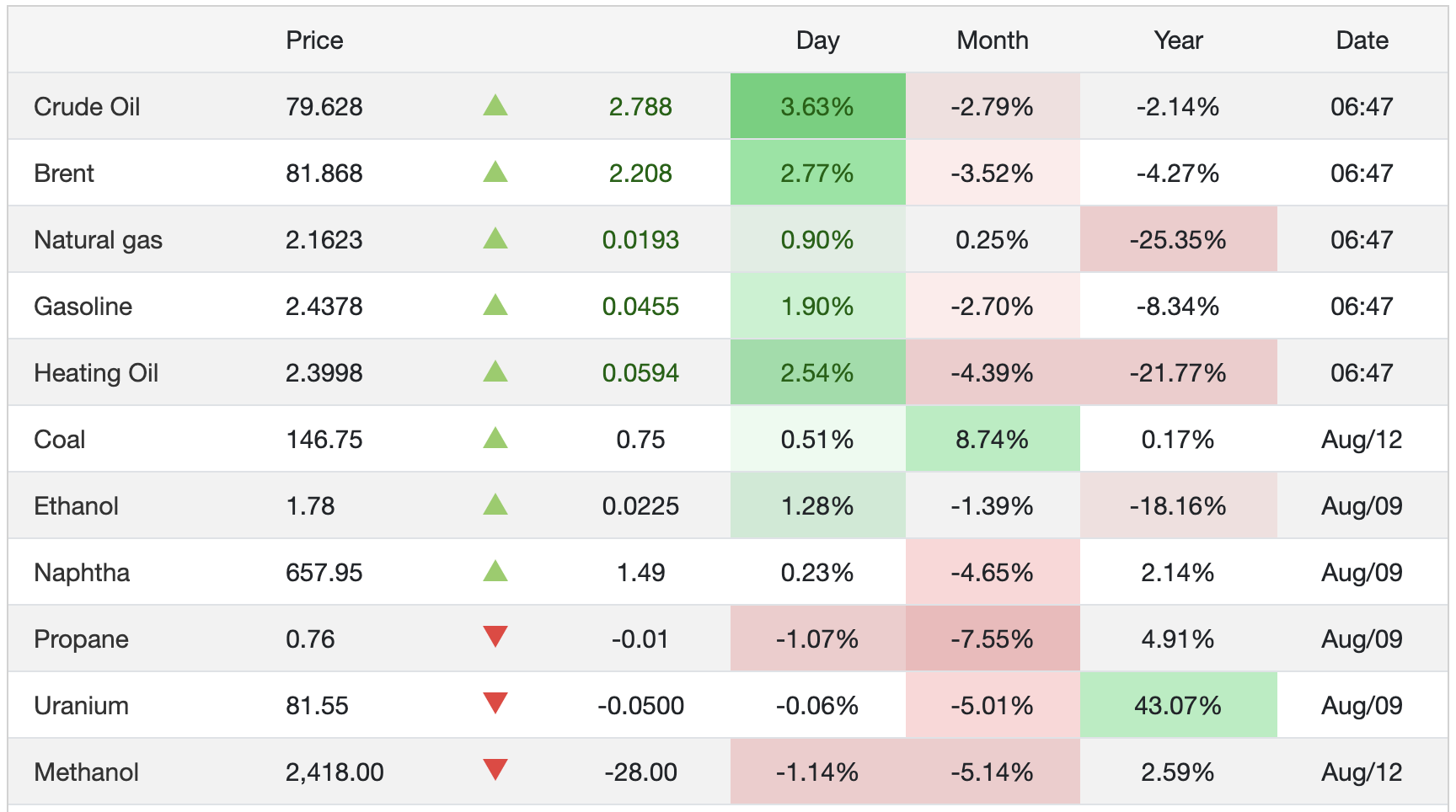1456x812 pixels.
Task: Click the up arrow in Naphtha row
Action: tap(495, 571)
